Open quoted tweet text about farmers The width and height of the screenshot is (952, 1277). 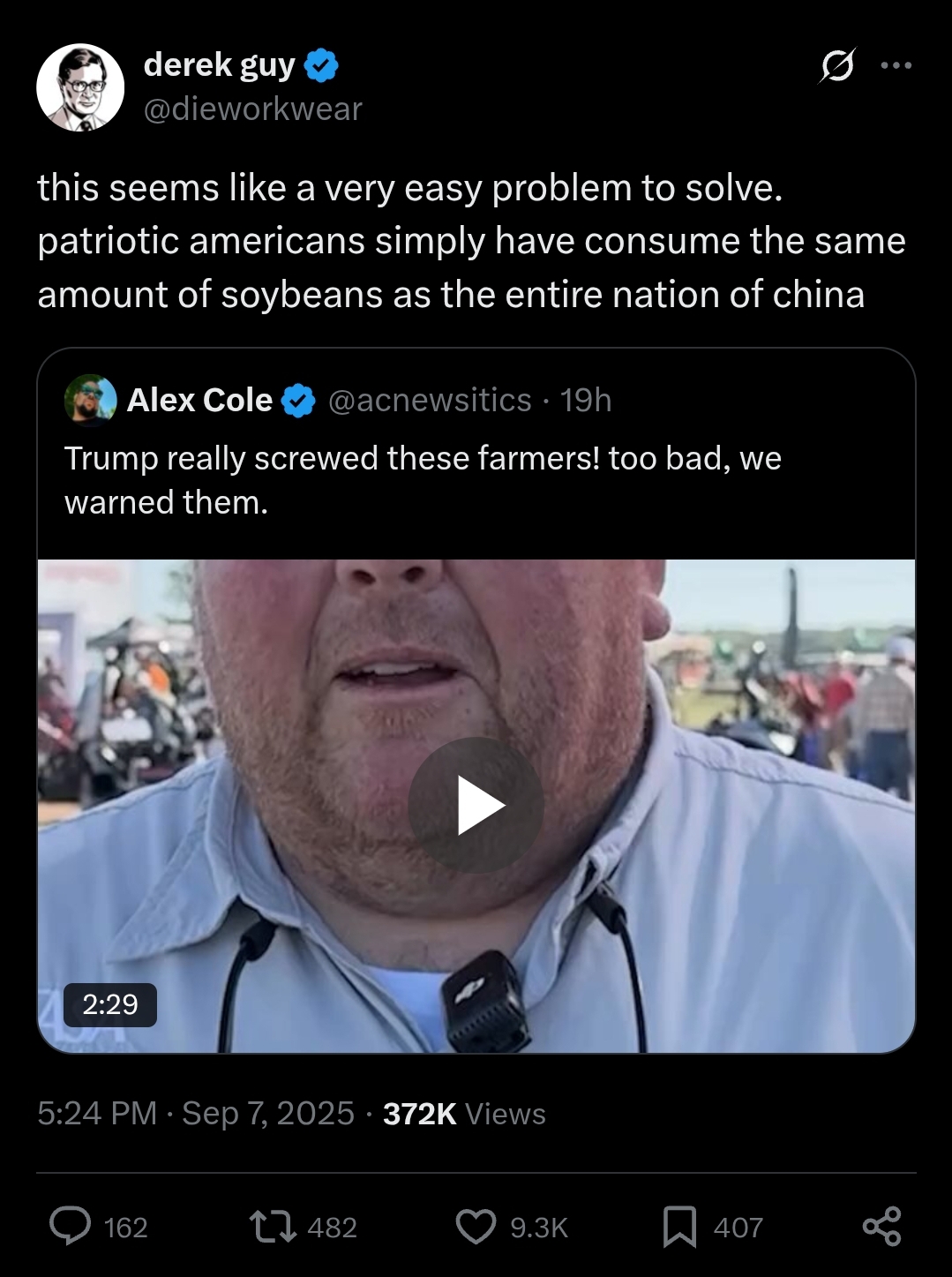click(x=423, y=479)
